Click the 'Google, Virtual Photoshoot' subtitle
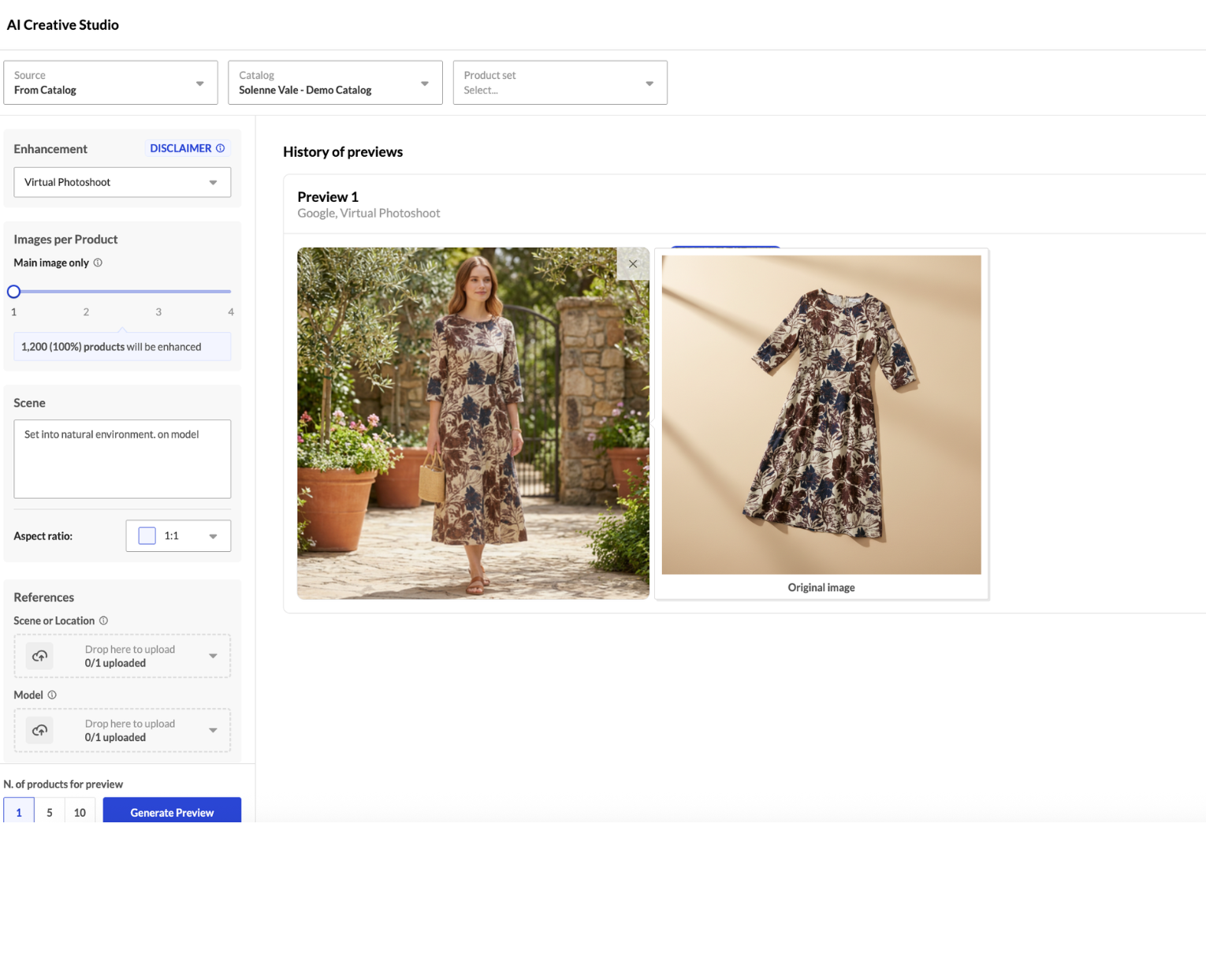This screenshot has width=1206, height=980. click(x=369, y=213)
